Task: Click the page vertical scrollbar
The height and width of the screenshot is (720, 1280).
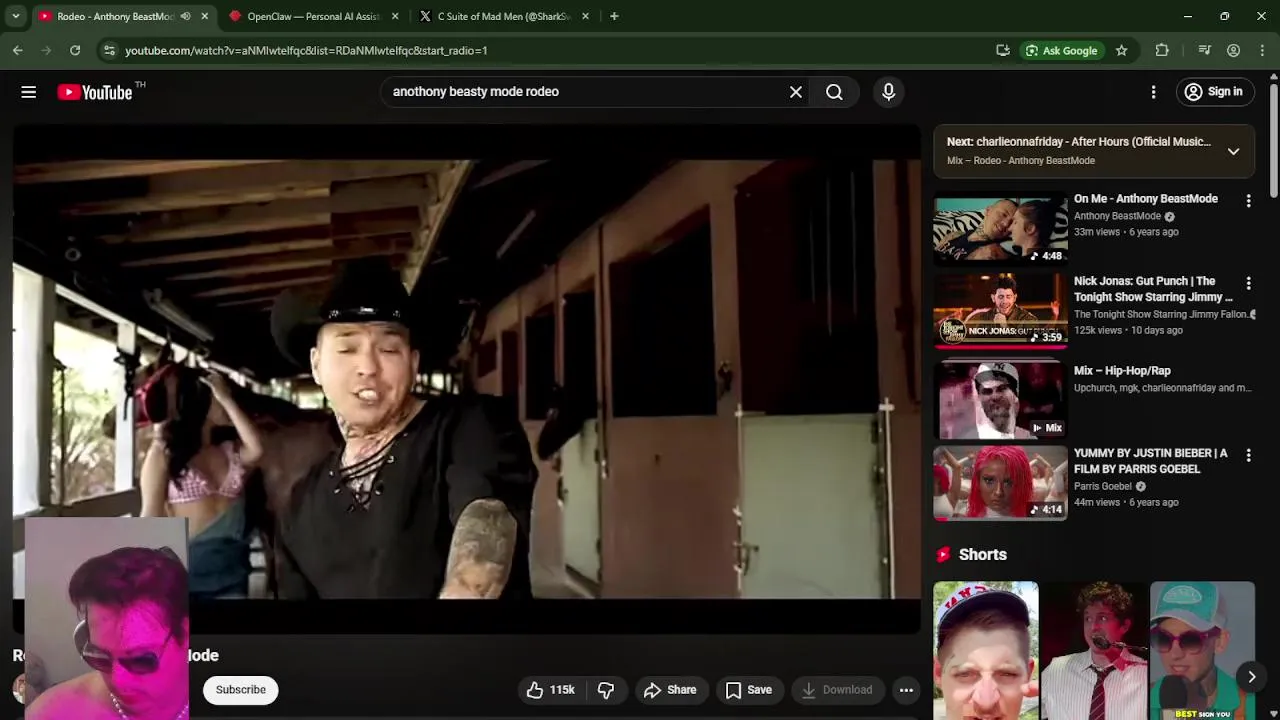Action: (1273, 140)
